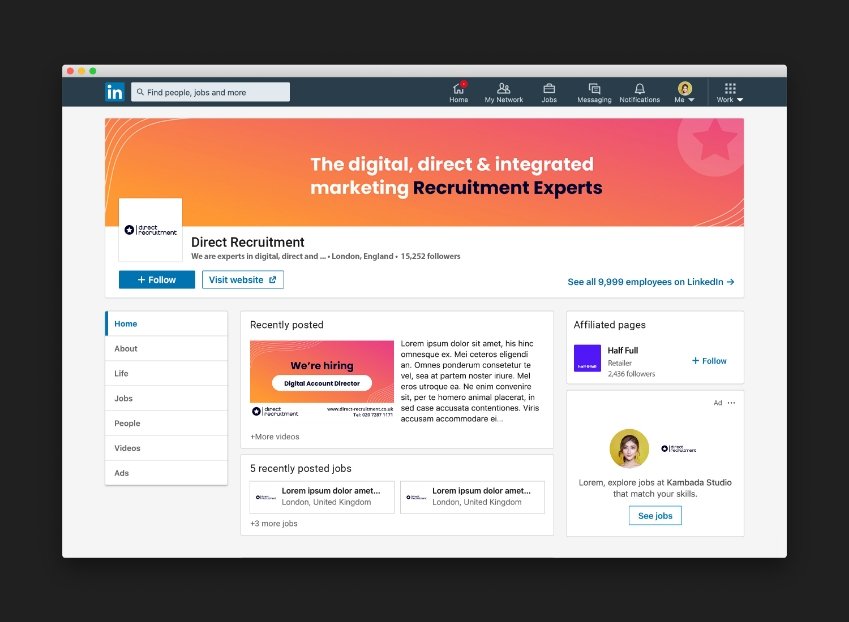Select Ads in the page sidebar
The image size is (849, 622).
(x=166, y=473)
